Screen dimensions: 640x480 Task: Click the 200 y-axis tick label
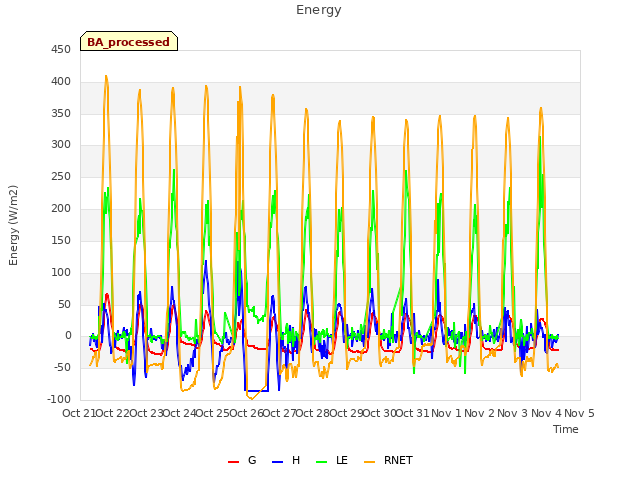61,209
